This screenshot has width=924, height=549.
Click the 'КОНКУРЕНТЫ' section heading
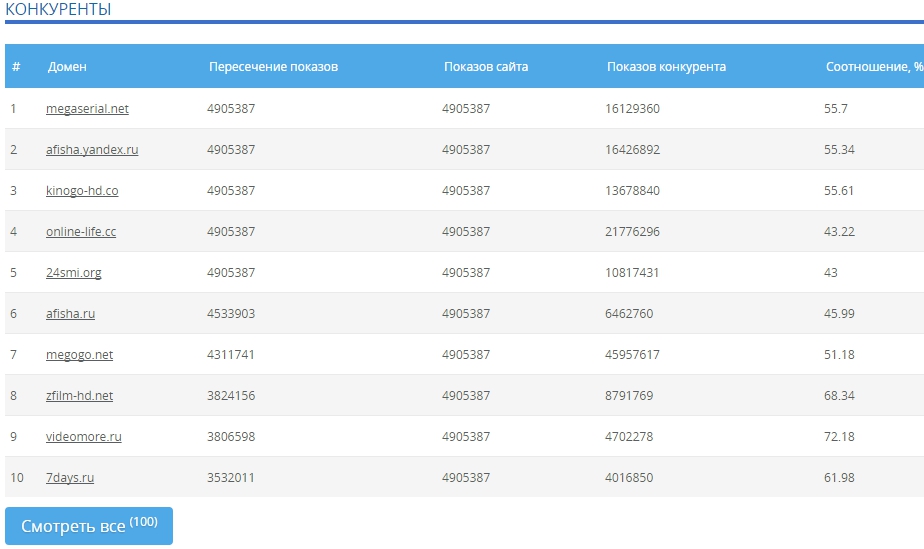click(x=58, y=10)
